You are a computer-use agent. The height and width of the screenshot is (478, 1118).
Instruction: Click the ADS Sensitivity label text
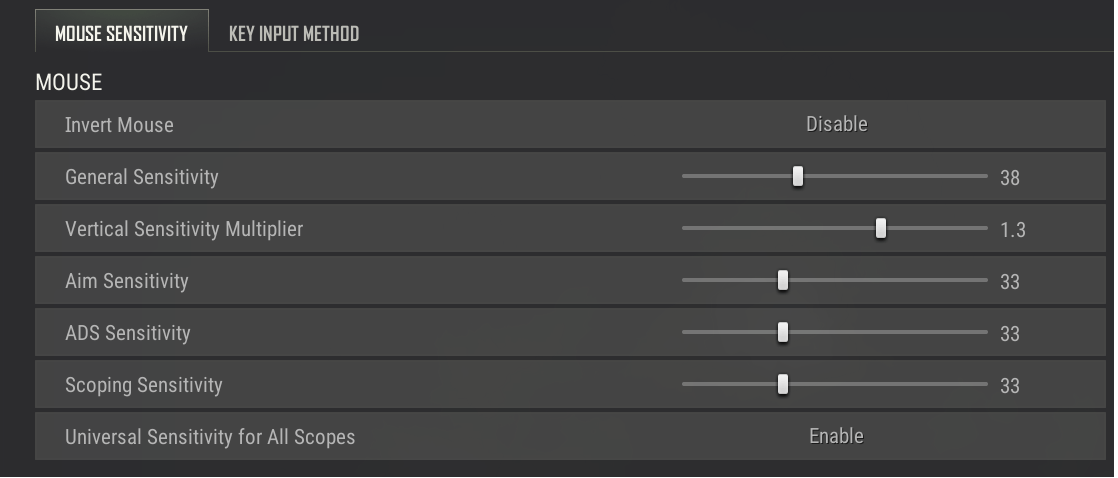tap(127, 333)
